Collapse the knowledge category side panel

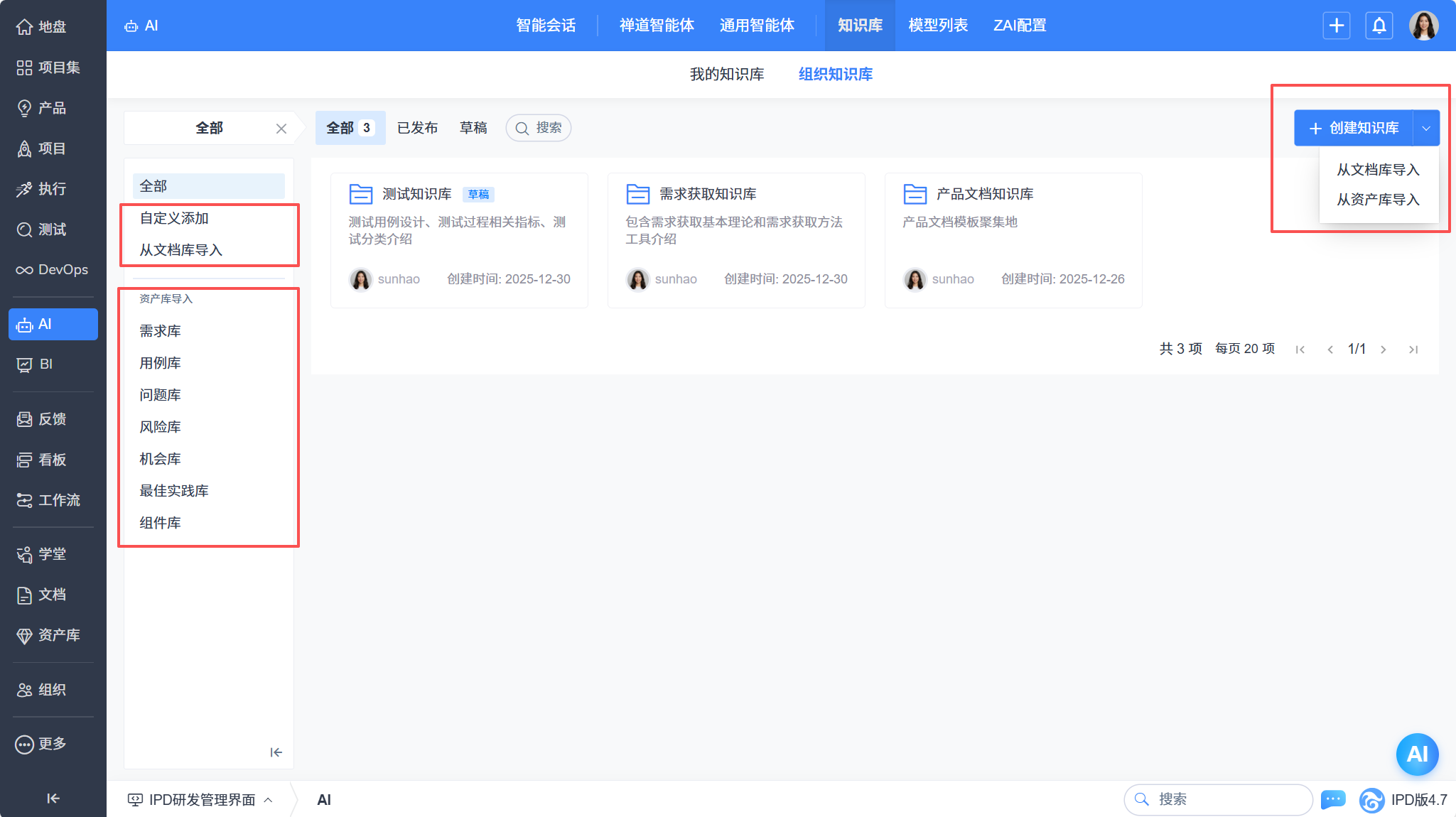[x=276, y=752]
